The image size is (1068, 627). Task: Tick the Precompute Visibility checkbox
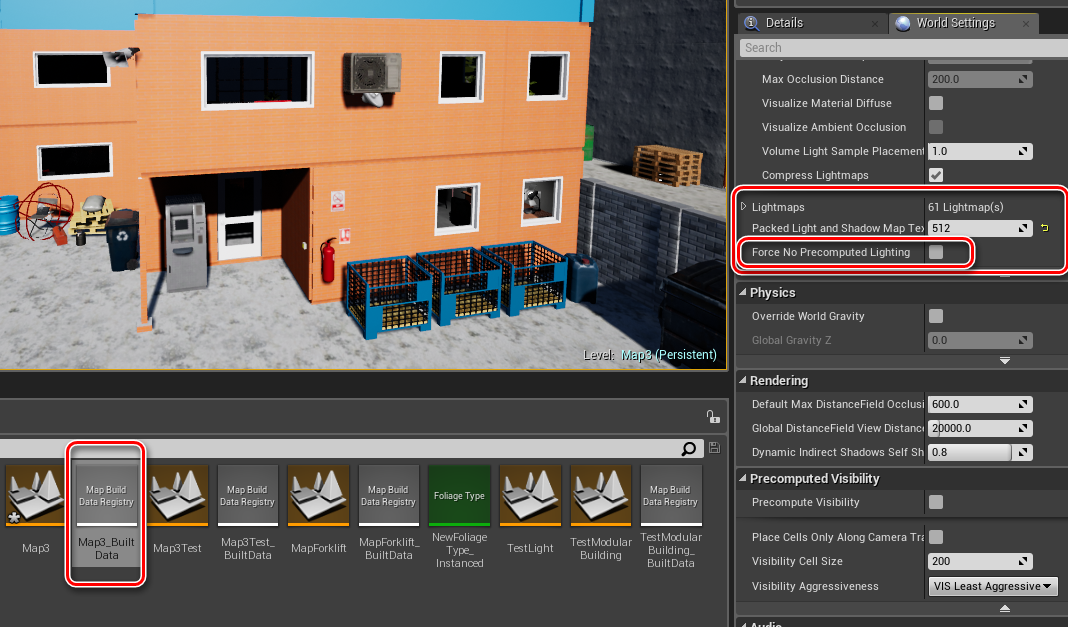pos(936,502)
